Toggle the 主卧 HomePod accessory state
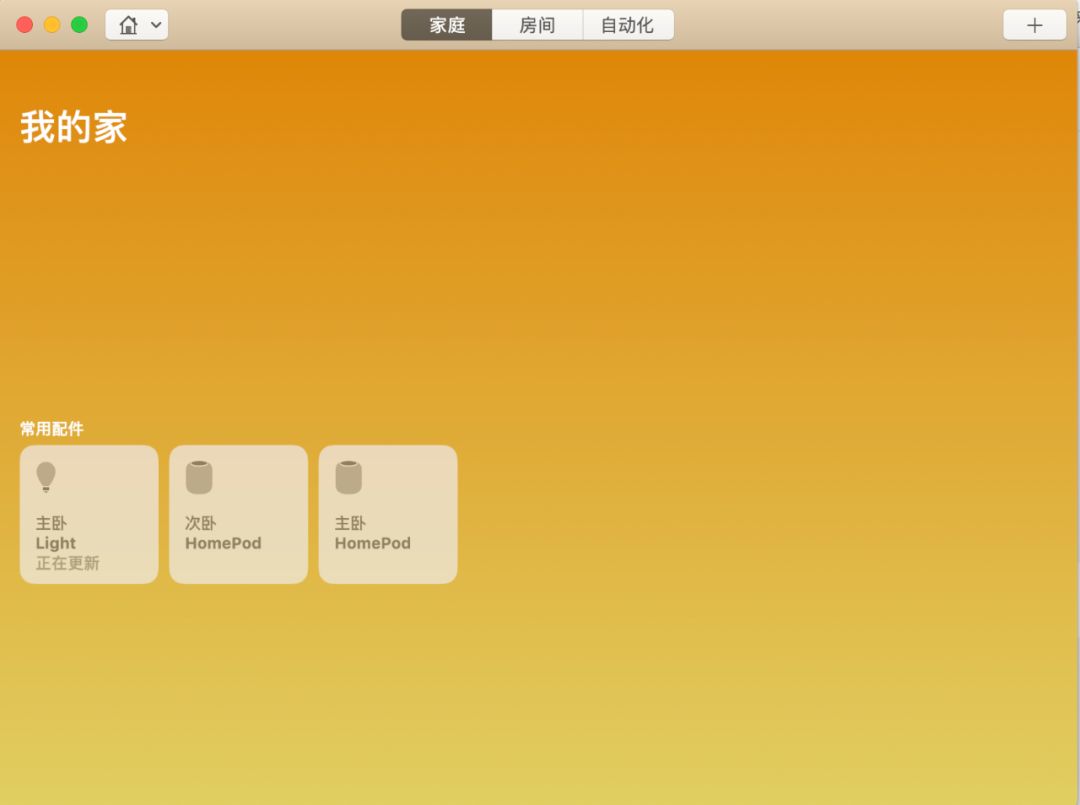1080x805 pixels. [388, 514]
